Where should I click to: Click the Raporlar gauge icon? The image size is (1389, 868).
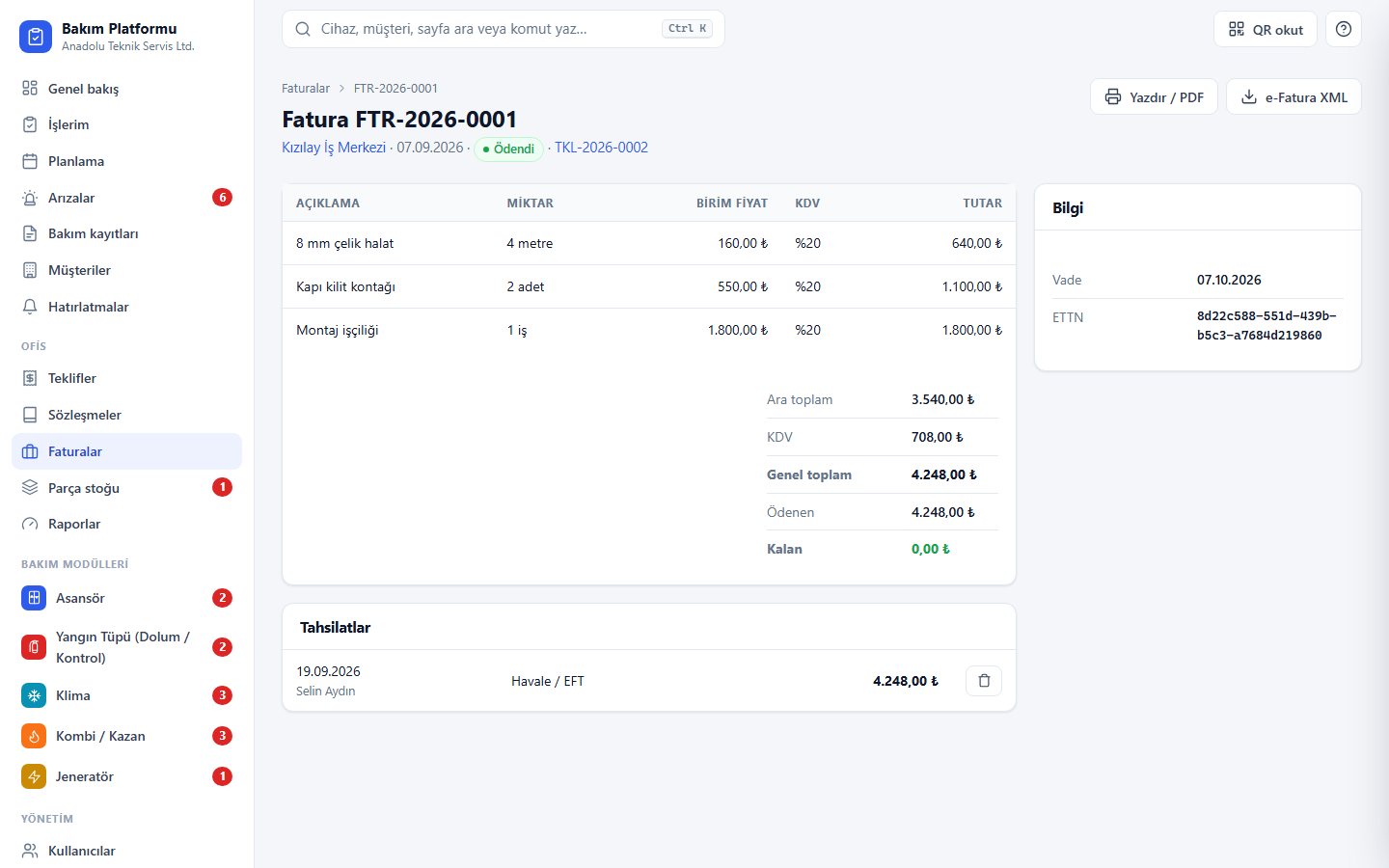[x=30, y=524]
